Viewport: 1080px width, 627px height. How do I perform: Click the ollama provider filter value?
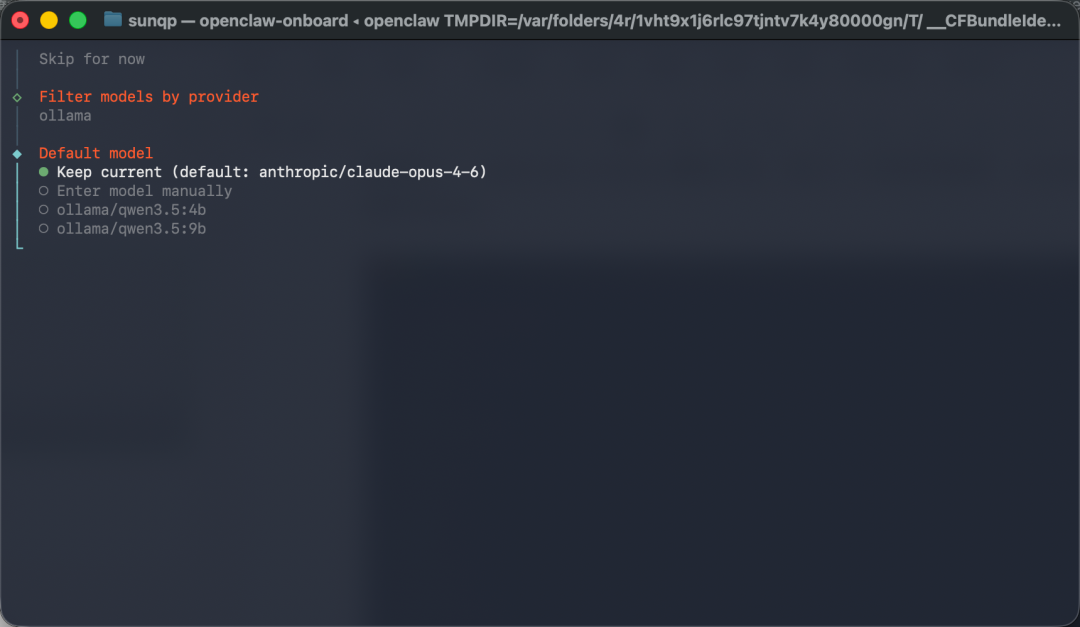click(x=65, y=115)
